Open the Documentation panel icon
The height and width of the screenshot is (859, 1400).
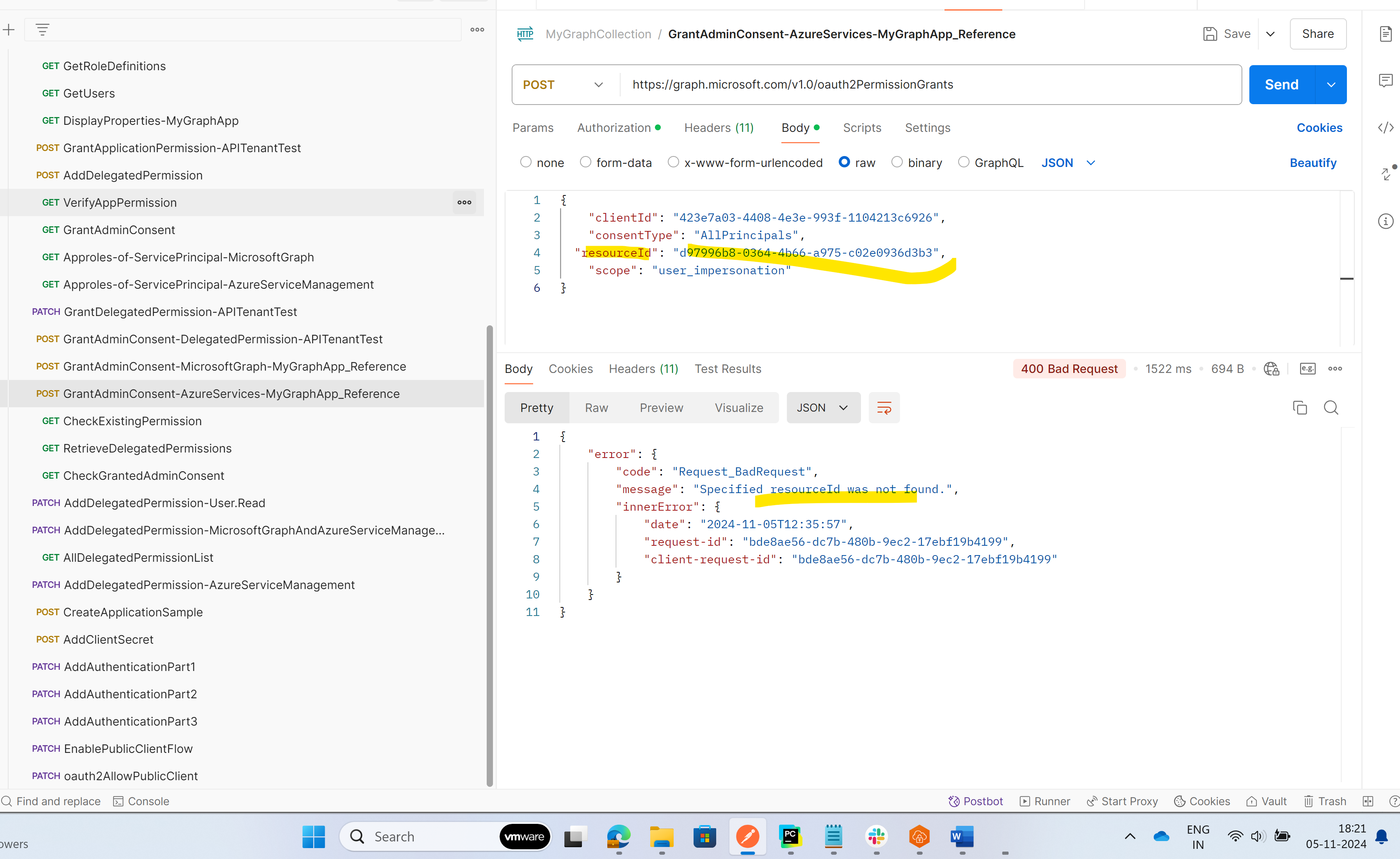tap(1385, 34)
